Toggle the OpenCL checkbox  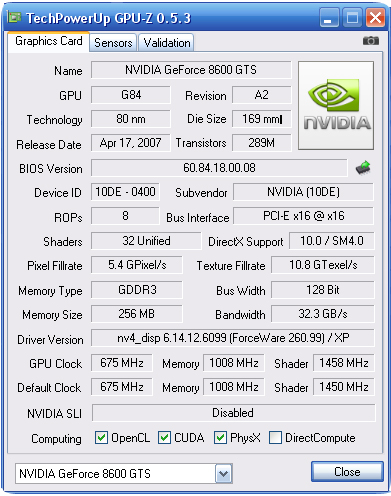tap(101, 438)
